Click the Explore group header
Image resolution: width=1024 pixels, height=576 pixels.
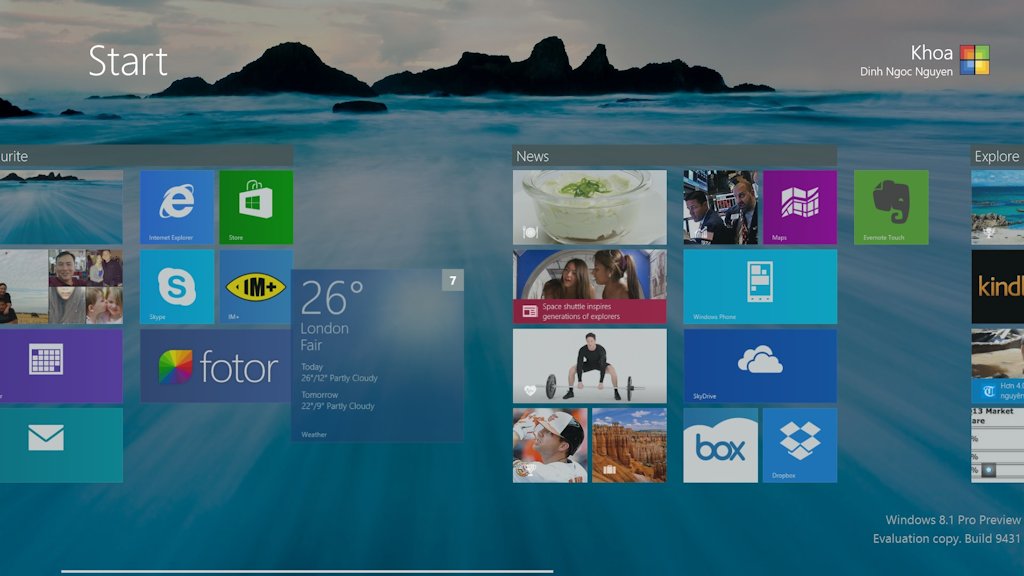point(997,156)
